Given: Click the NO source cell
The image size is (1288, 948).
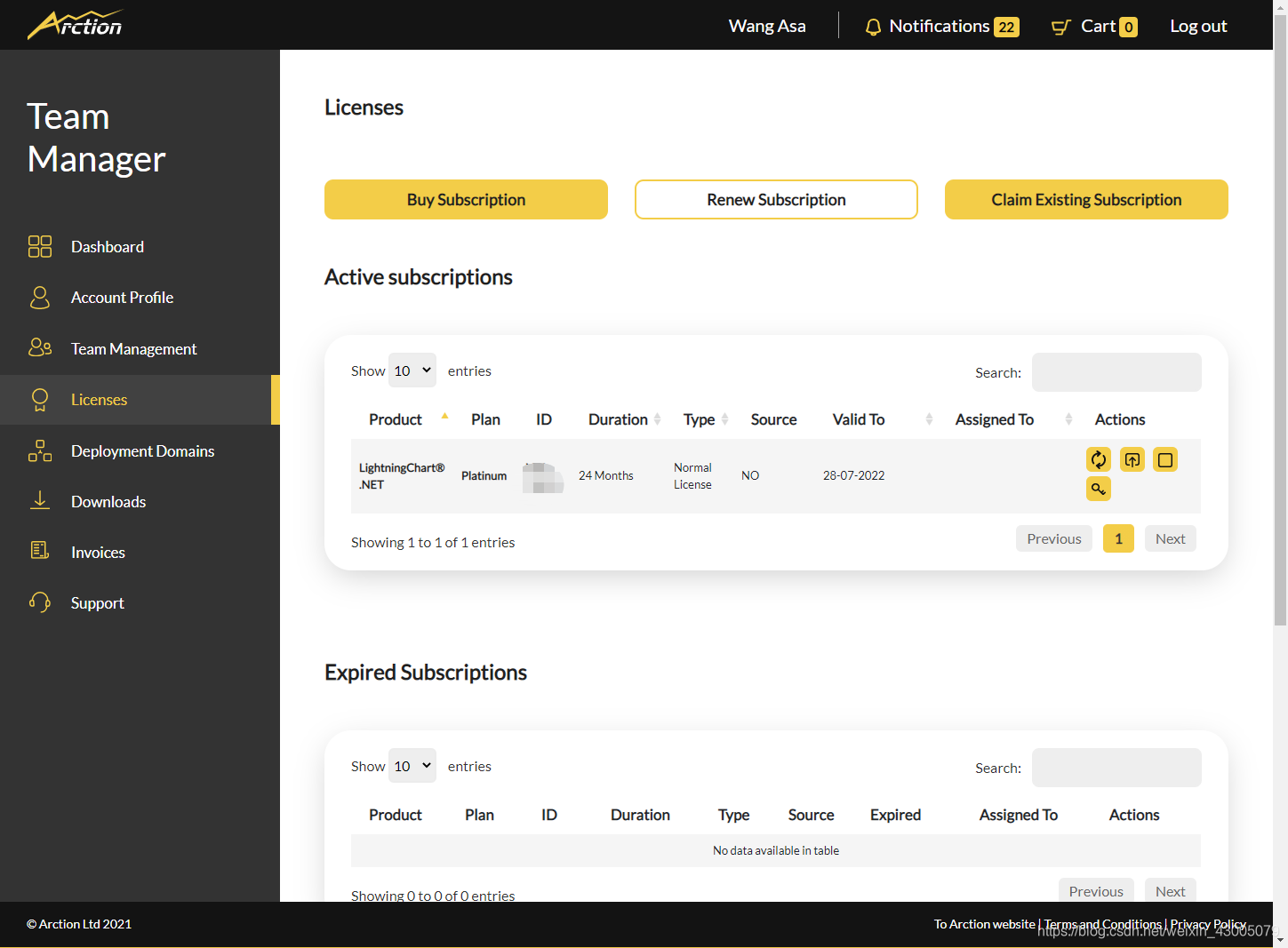Looking at the screenshot, I should click(750, 476).
